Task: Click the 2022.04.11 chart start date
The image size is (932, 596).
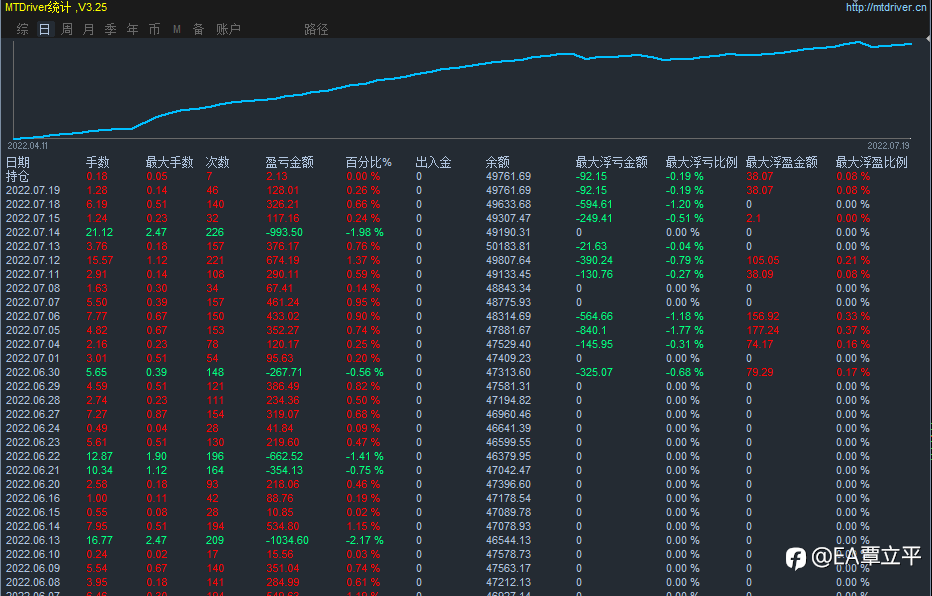Action: tap(28, 146)
